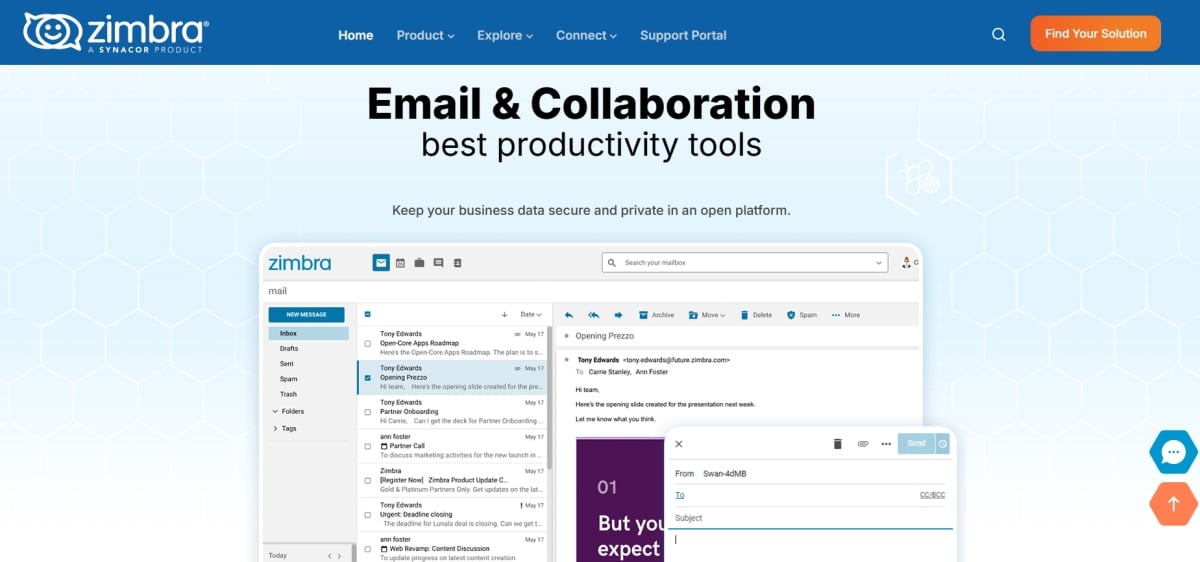Go to the Home nav item
Image resolution: width=1200 pixels, height=562 pixels.
(x=355, y=35)
